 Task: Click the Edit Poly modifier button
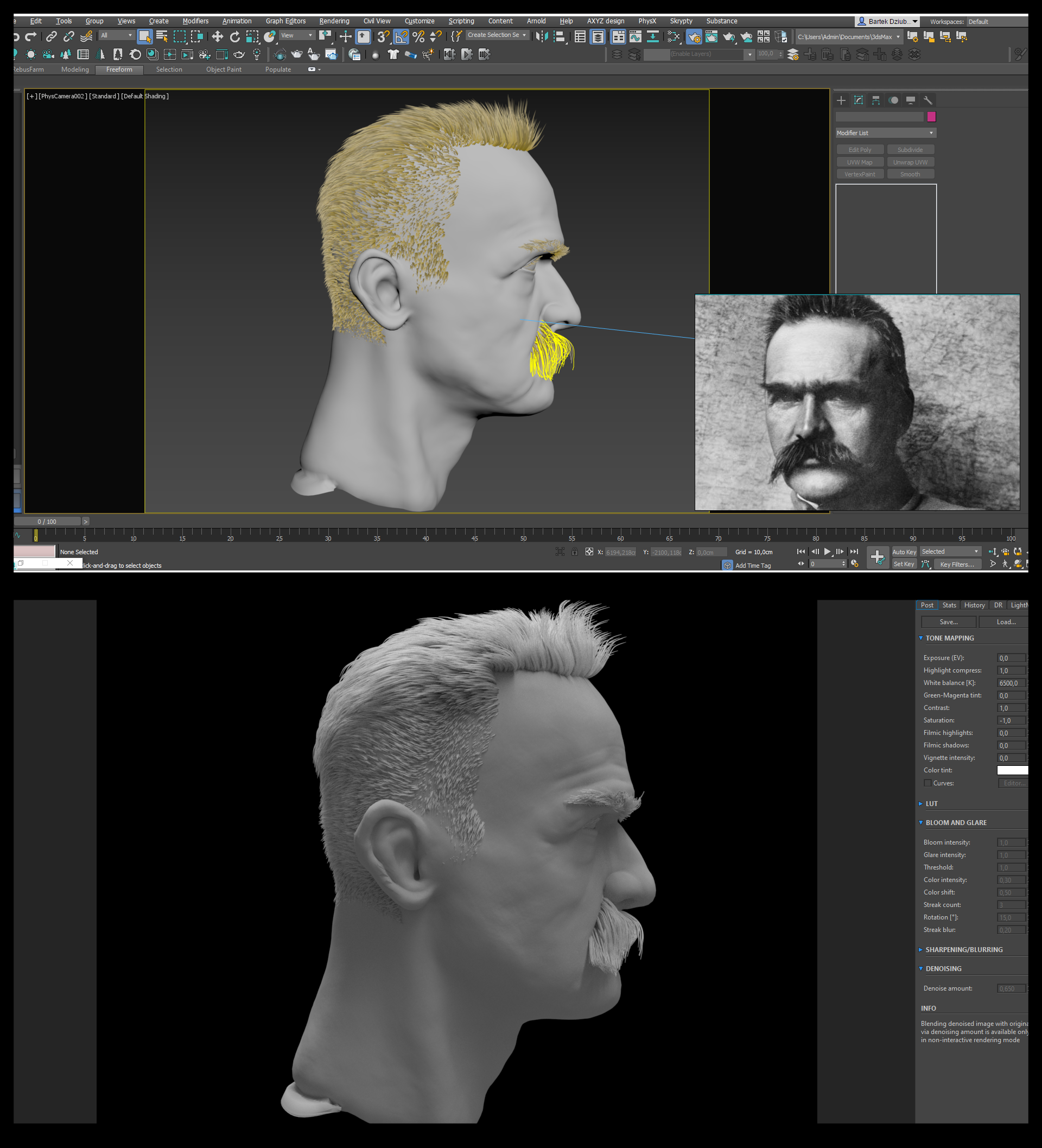(x=860, y=150)
